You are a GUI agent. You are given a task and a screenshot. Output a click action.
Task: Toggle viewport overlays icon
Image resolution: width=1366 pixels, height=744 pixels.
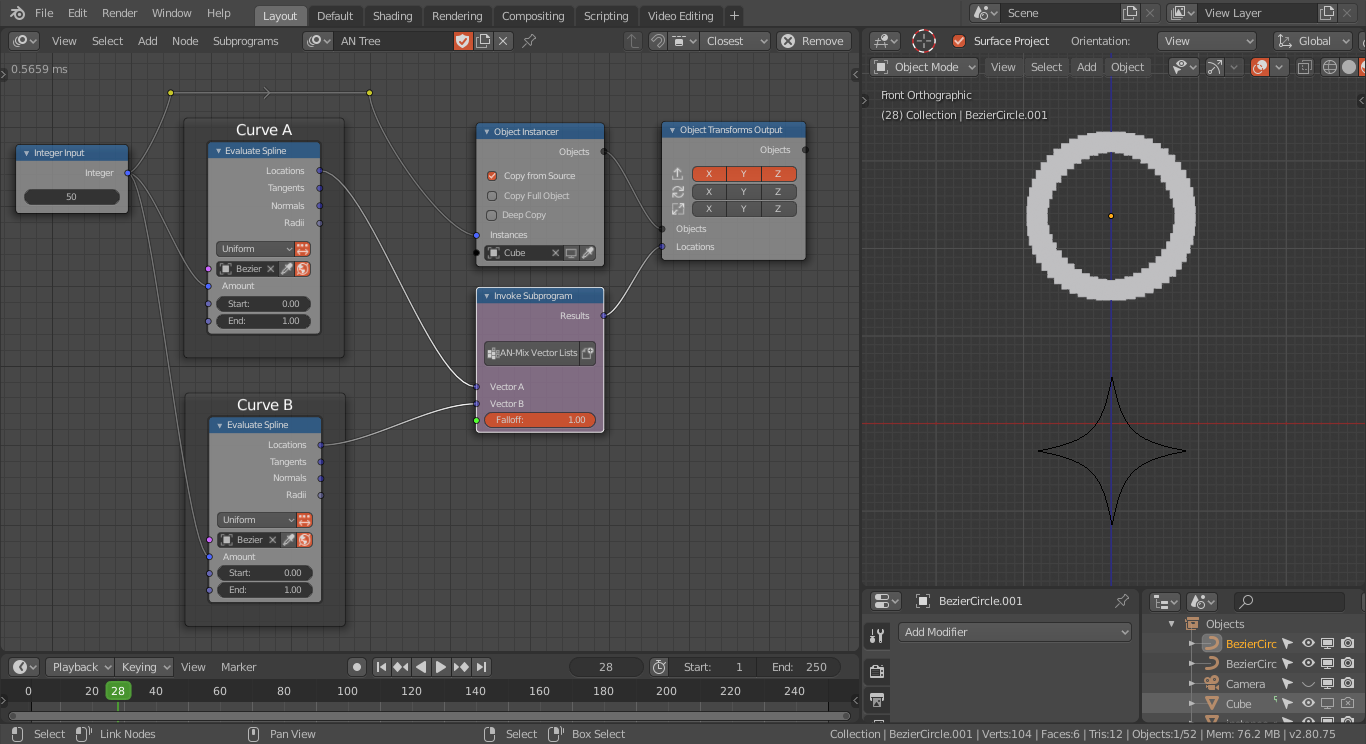pos(1260,67)
